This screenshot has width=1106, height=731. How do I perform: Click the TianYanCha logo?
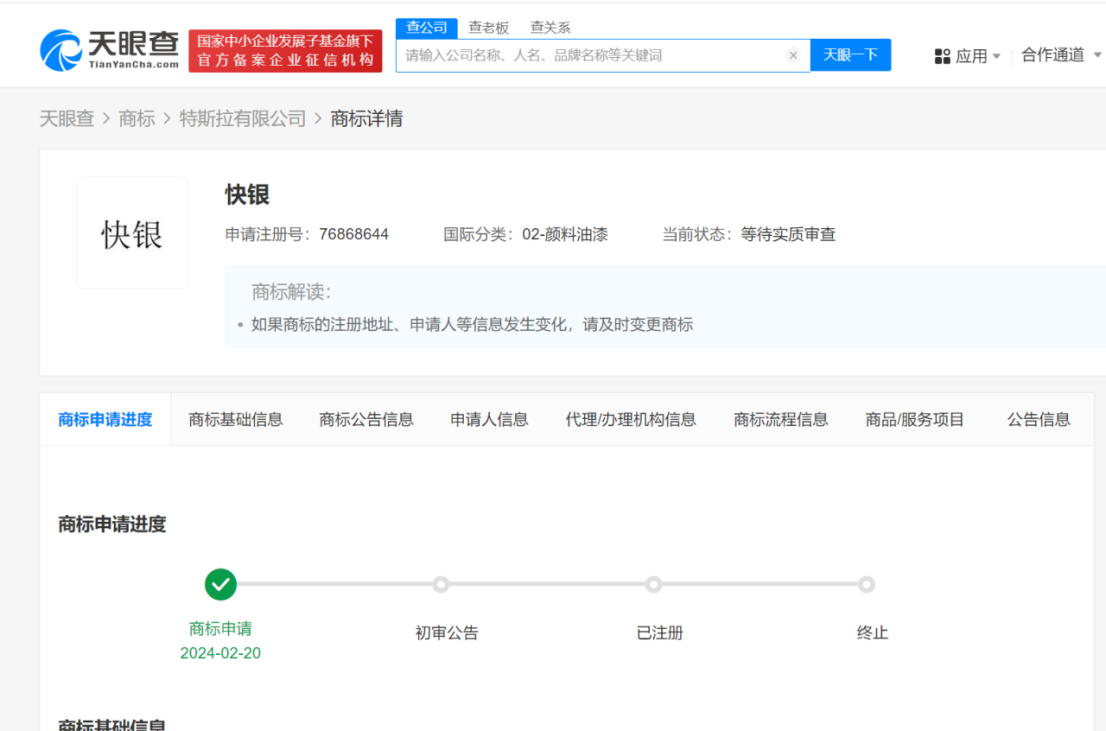point(110,49)
